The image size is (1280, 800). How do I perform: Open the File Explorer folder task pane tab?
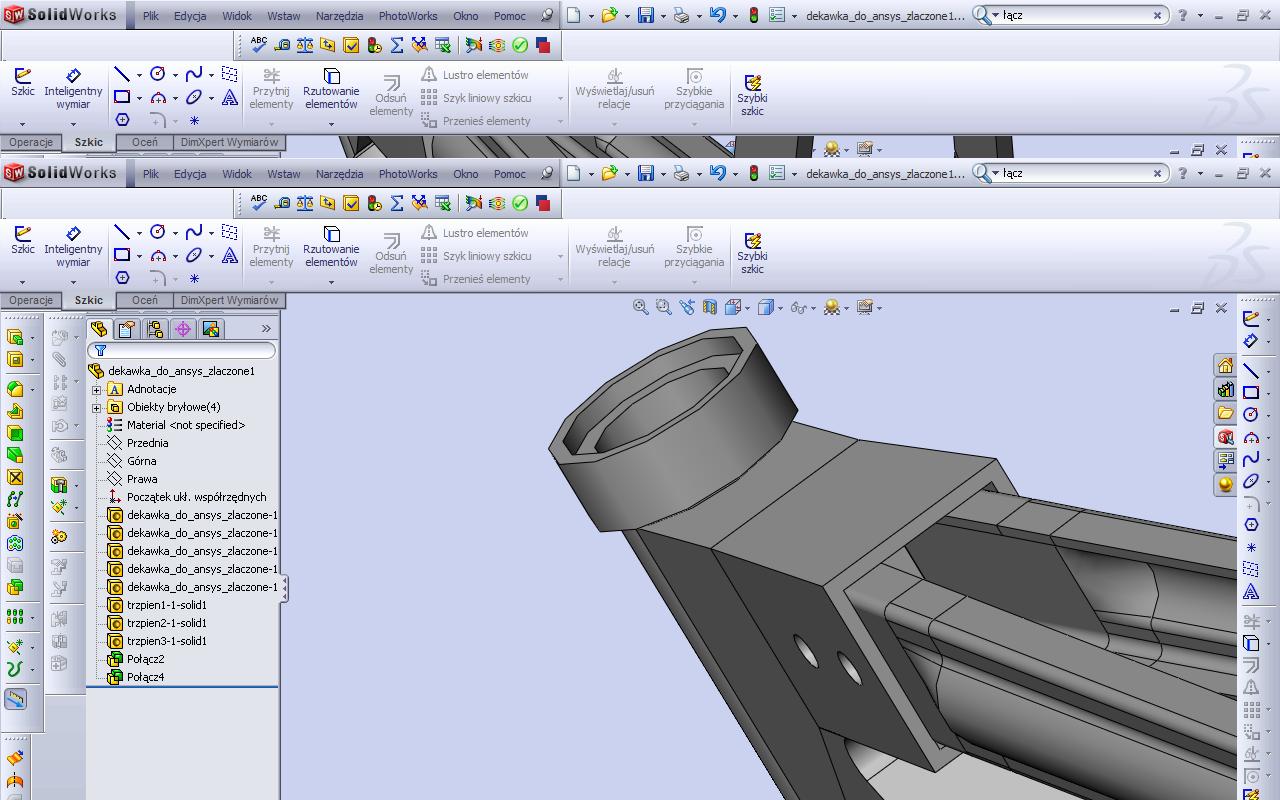[1225, 413]
